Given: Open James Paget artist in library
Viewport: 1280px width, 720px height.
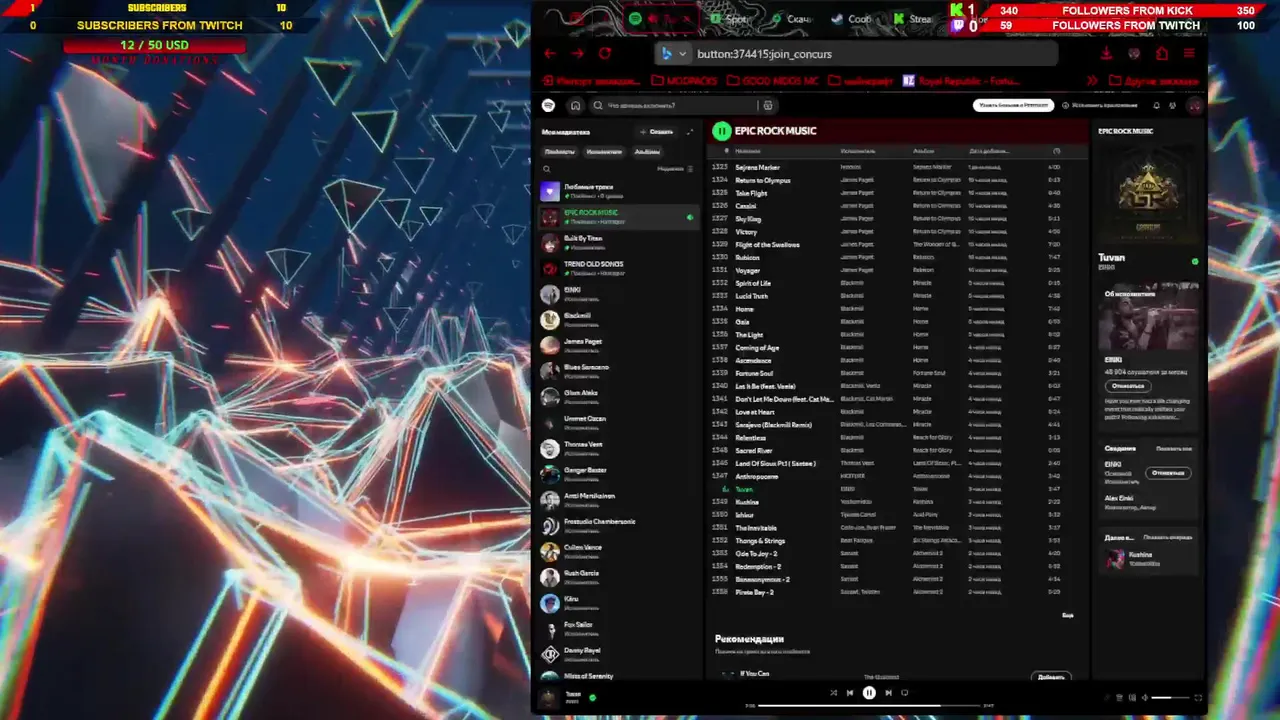Looking at the screenshot, I should (x=618, y=346).
